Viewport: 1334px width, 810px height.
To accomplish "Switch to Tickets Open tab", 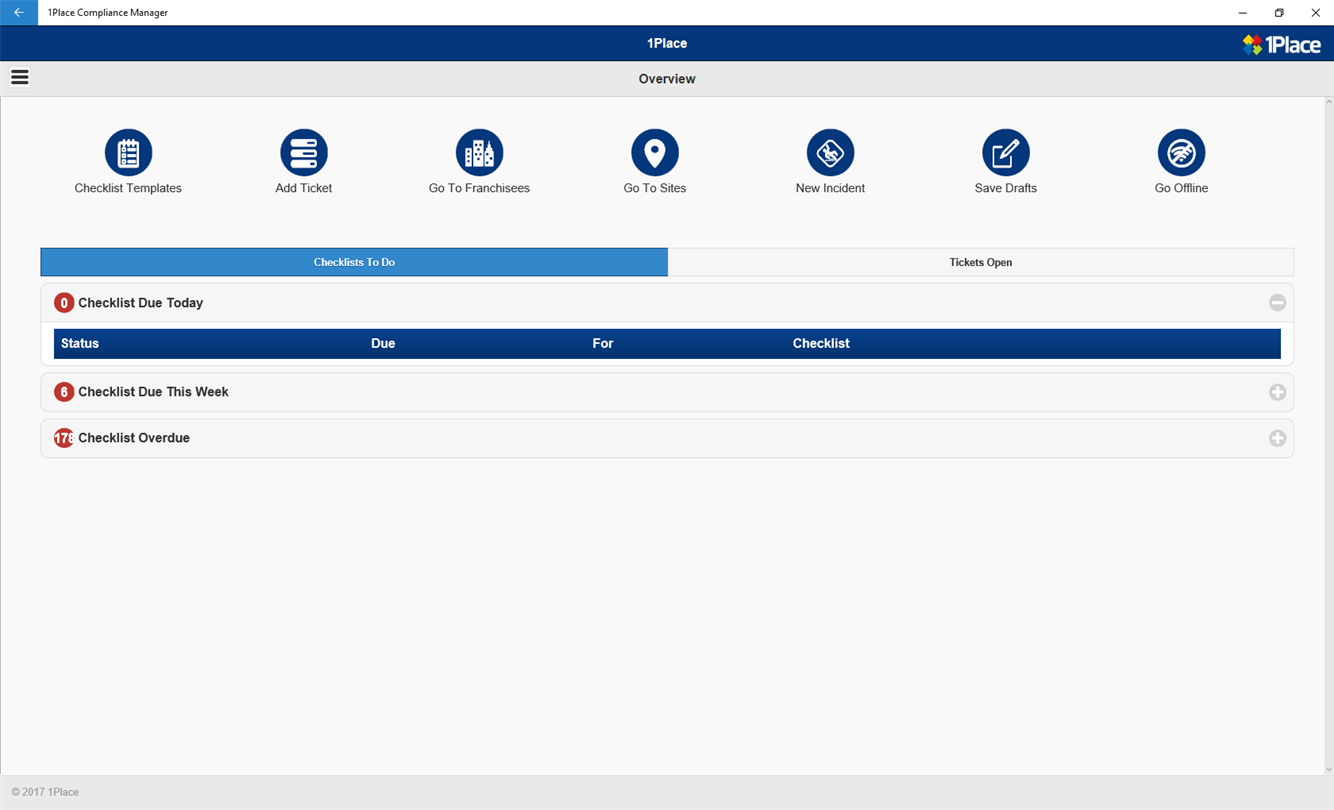I will coord(981,262).
